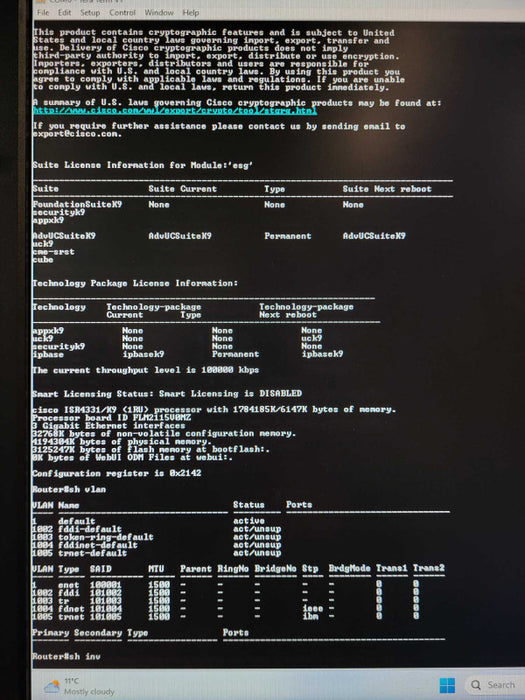The width and height of the screenshot is (525, 700).
Task: Click the "Router#sh vlan" command line
Action: point(69,489)
